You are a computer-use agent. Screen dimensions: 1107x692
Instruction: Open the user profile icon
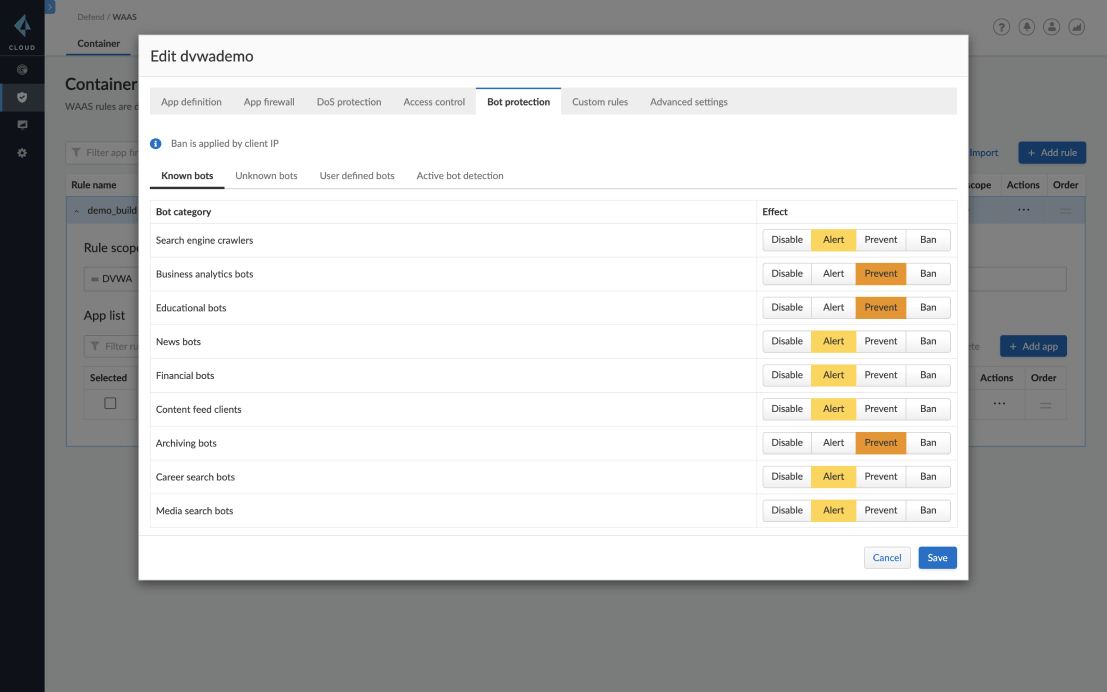[x=1051, y=27]
